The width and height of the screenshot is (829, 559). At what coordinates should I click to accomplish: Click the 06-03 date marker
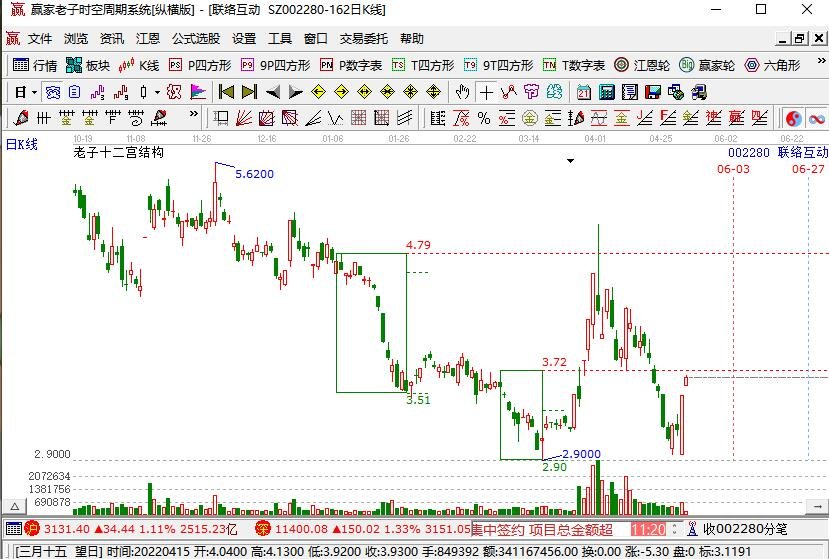click(x=733, y=169)
